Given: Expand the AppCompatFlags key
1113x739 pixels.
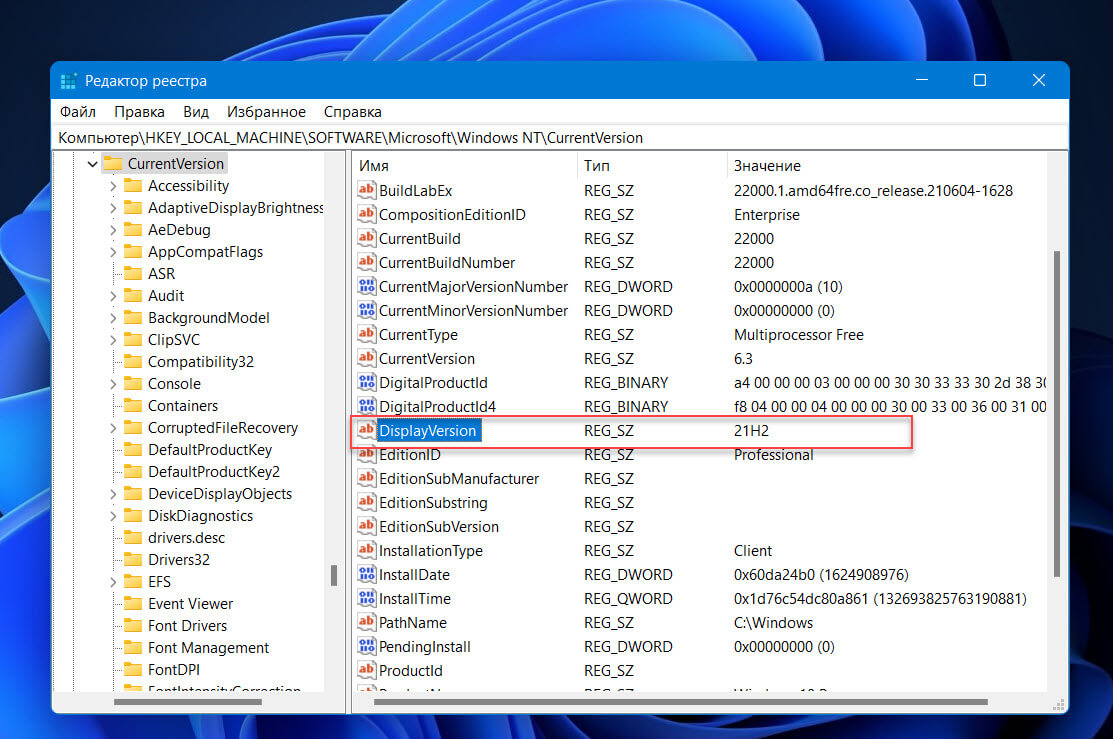Looking at the screenshot, I should click(113, 252).
